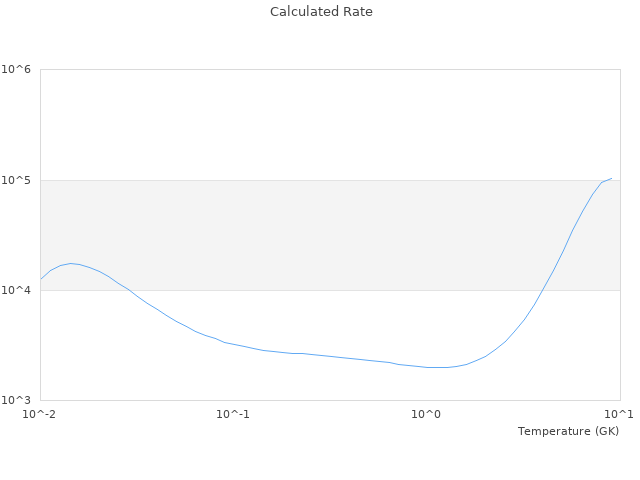Viewport: 640px width, 480px height.
Task: Click the curve point above the 10^-1 tick
Action: point(233,344)
